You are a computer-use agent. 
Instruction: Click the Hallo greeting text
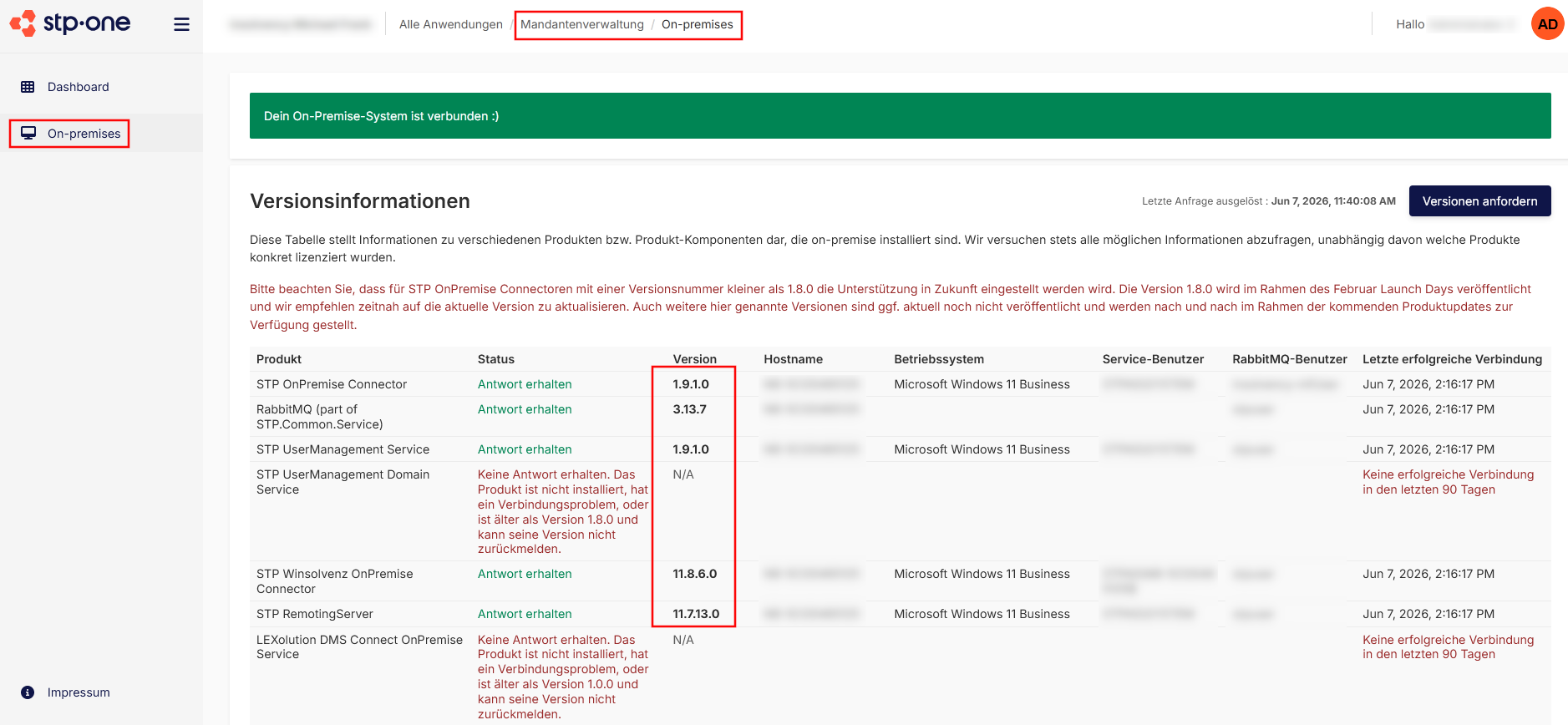1410,24
